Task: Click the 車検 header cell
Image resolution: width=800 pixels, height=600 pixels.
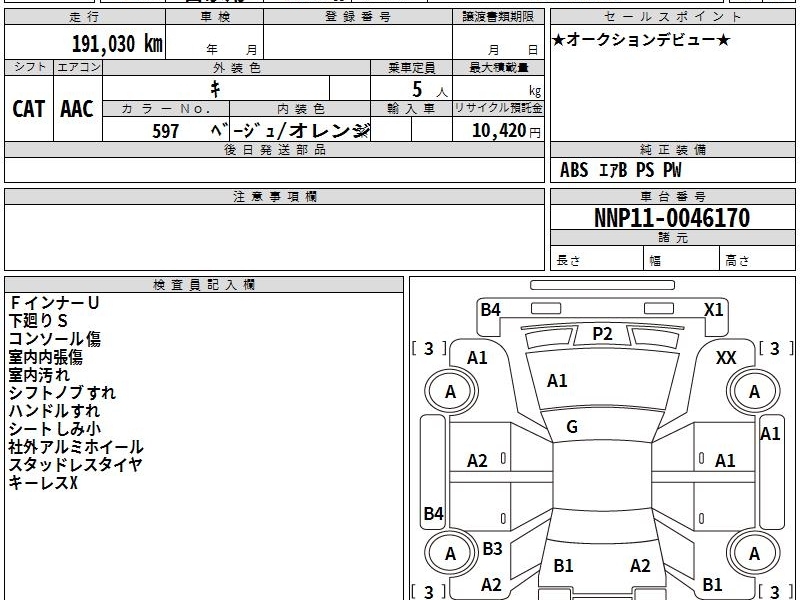Action: click(215, 17)
